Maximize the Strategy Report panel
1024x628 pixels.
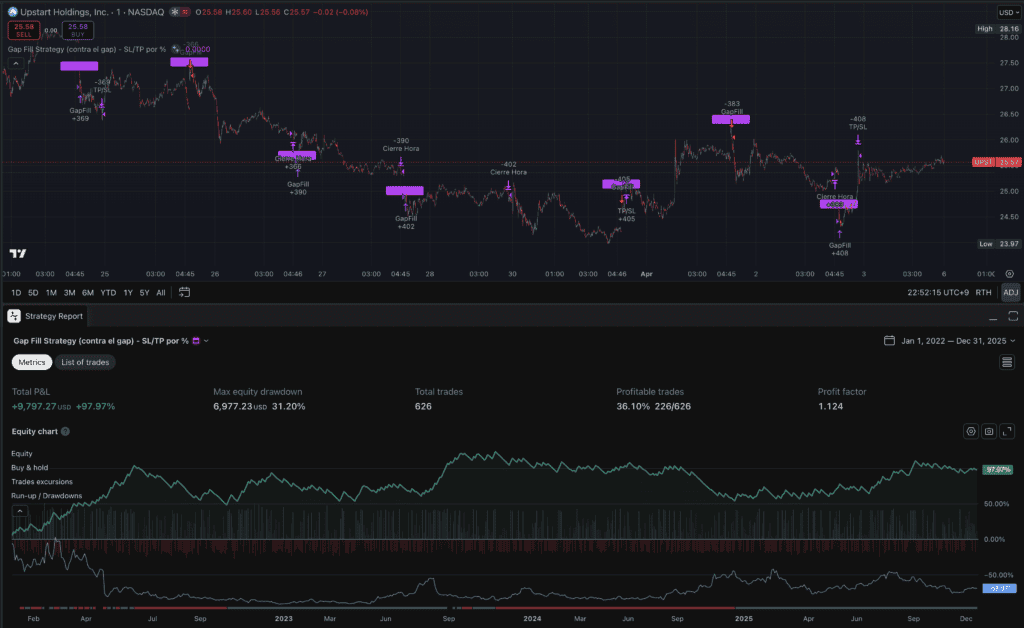1013,316
